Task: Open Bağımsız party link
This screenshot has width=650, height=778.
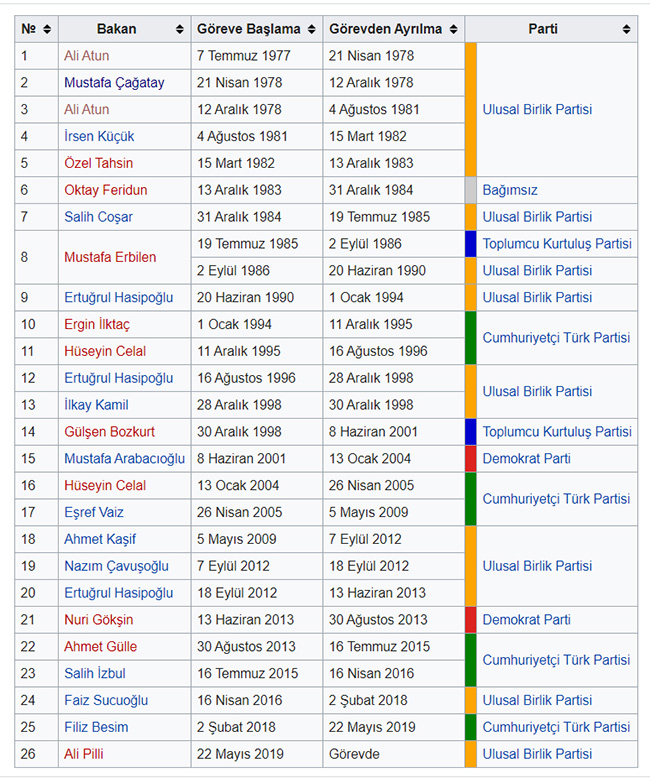Action: (510, 190)
